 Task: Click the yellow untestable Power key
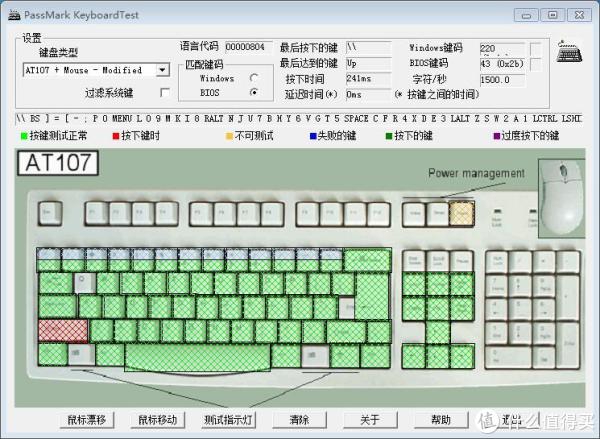tap(462, 213)
